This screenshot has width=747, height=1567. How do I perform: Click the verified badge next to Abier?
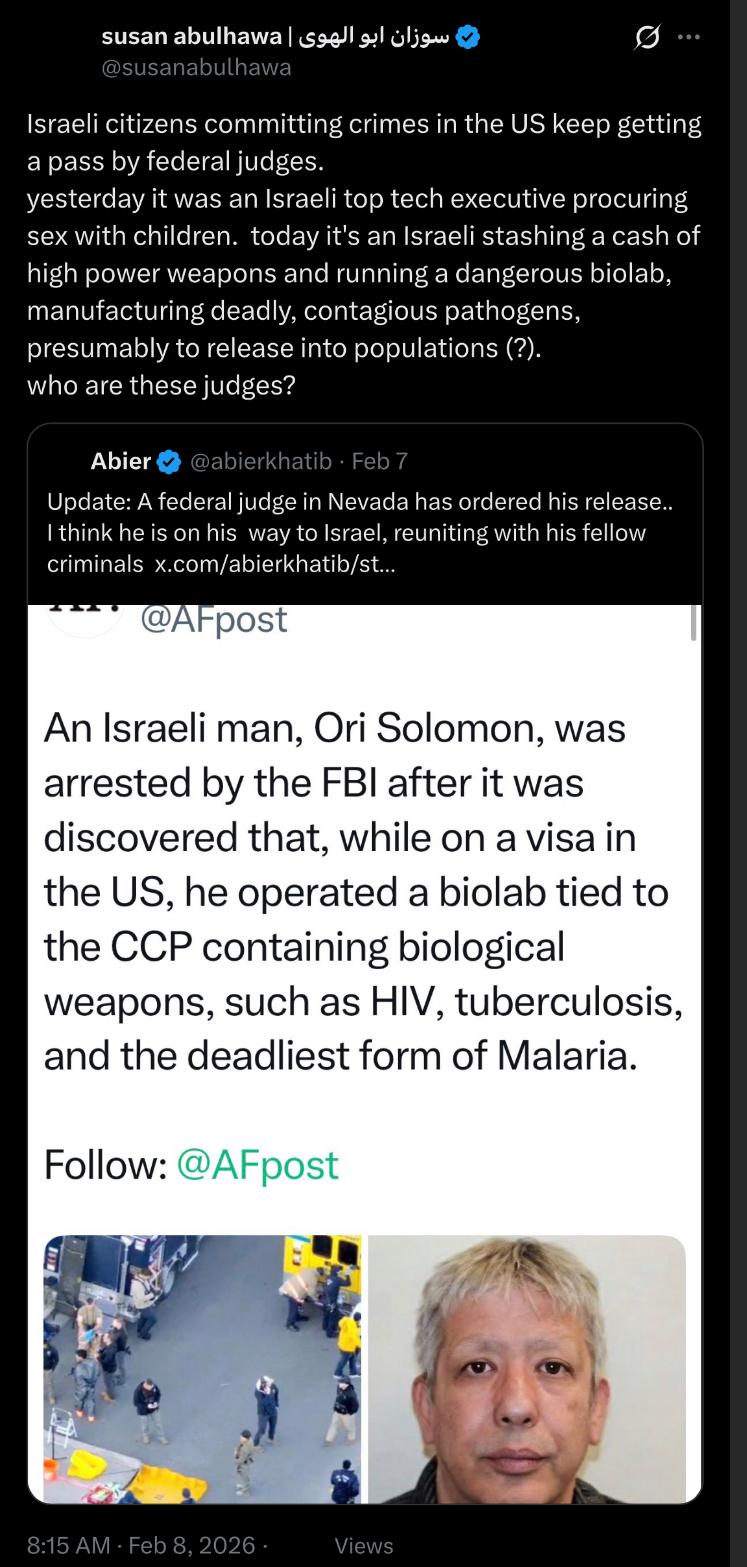point(169,461)
